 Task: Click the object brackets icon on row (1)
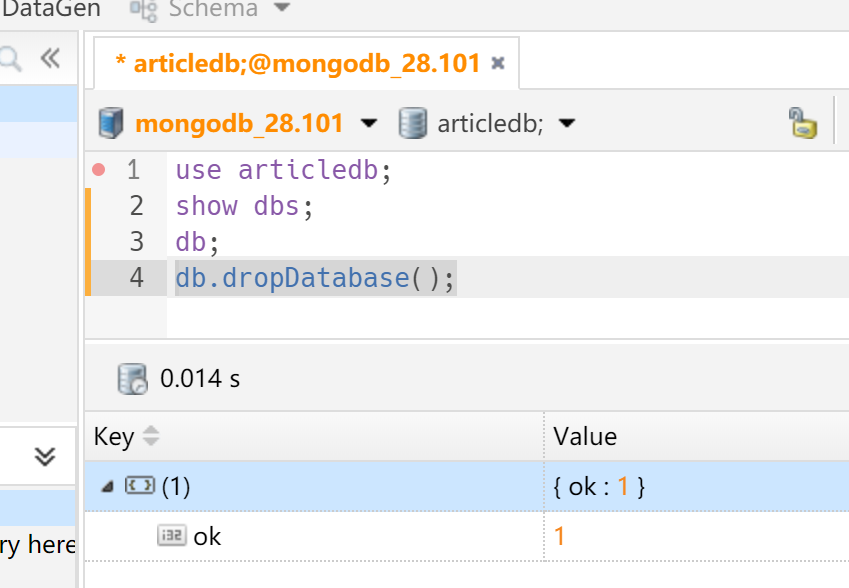coord(138,487)
